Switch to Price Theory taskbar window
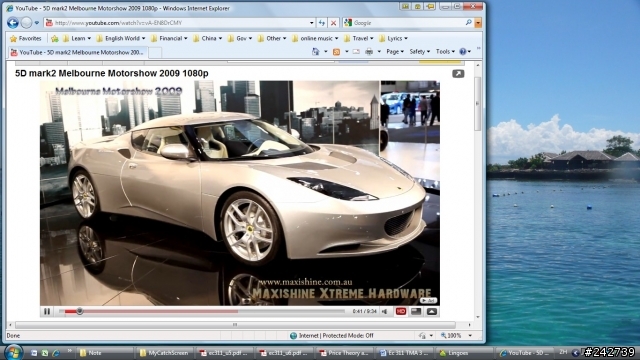 point(345,353)
